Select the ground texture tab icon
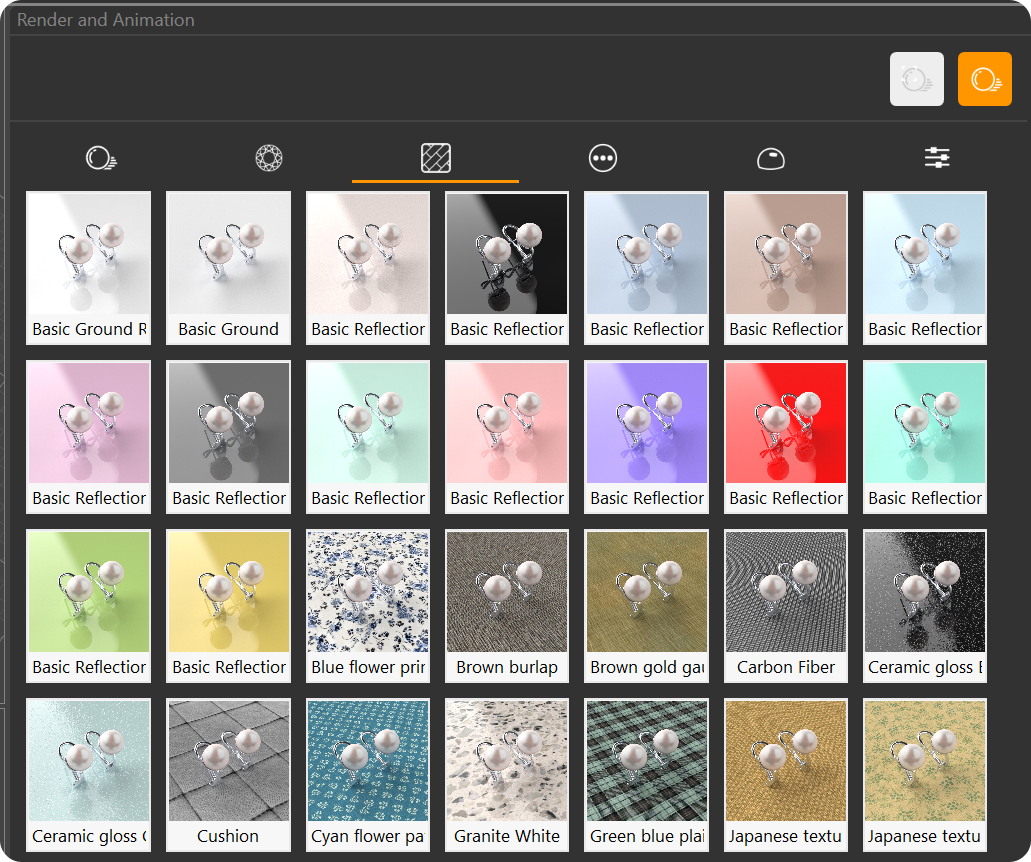Screen dimensions: 1031x862 (x=436, y=158)
